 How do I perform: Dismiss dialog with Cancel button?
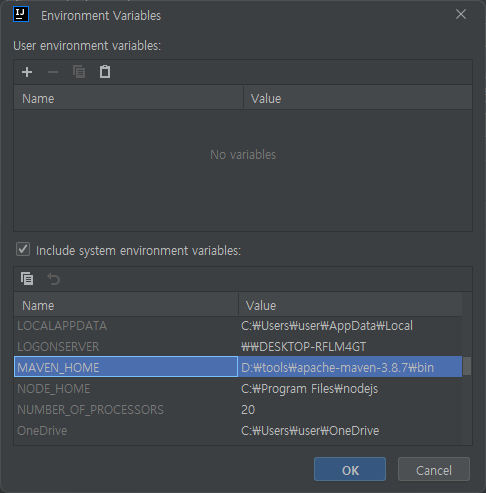point(434,469)
